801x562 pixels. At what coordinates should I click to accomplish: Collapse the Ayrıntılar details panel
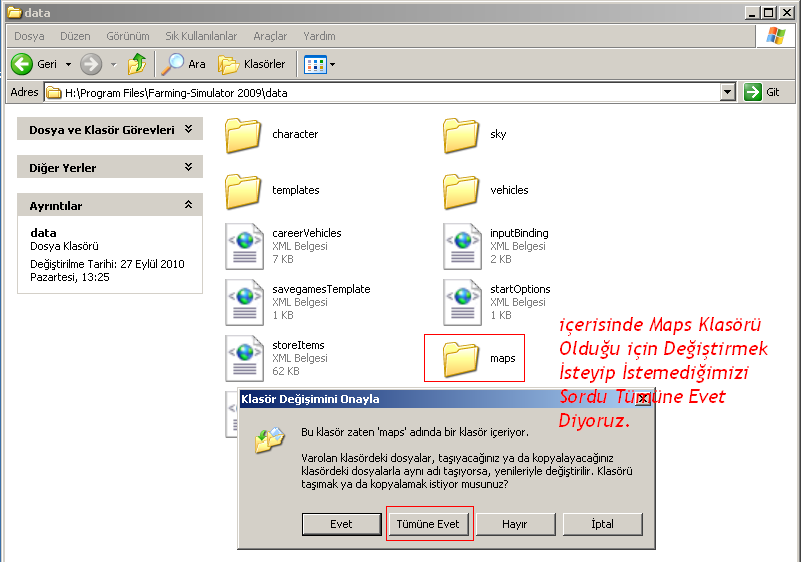pos(188,205)
